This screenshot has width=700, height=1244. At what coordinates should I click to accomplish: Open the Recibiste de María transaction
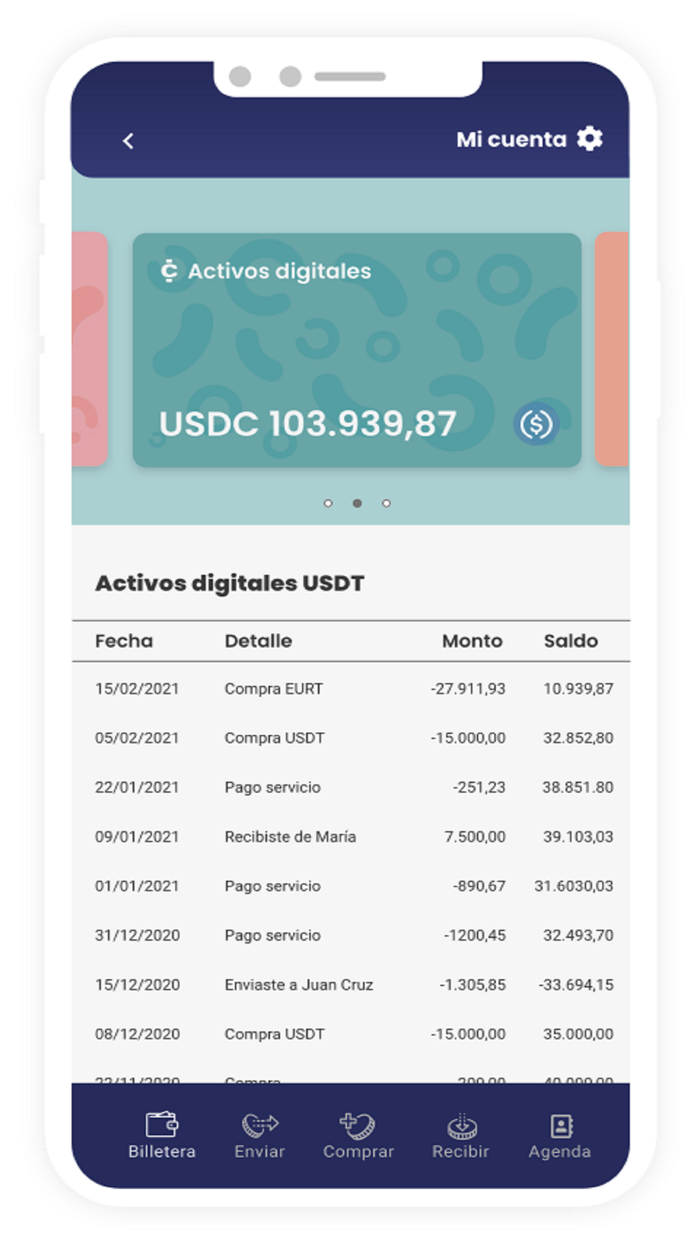[x=350, y=837]
